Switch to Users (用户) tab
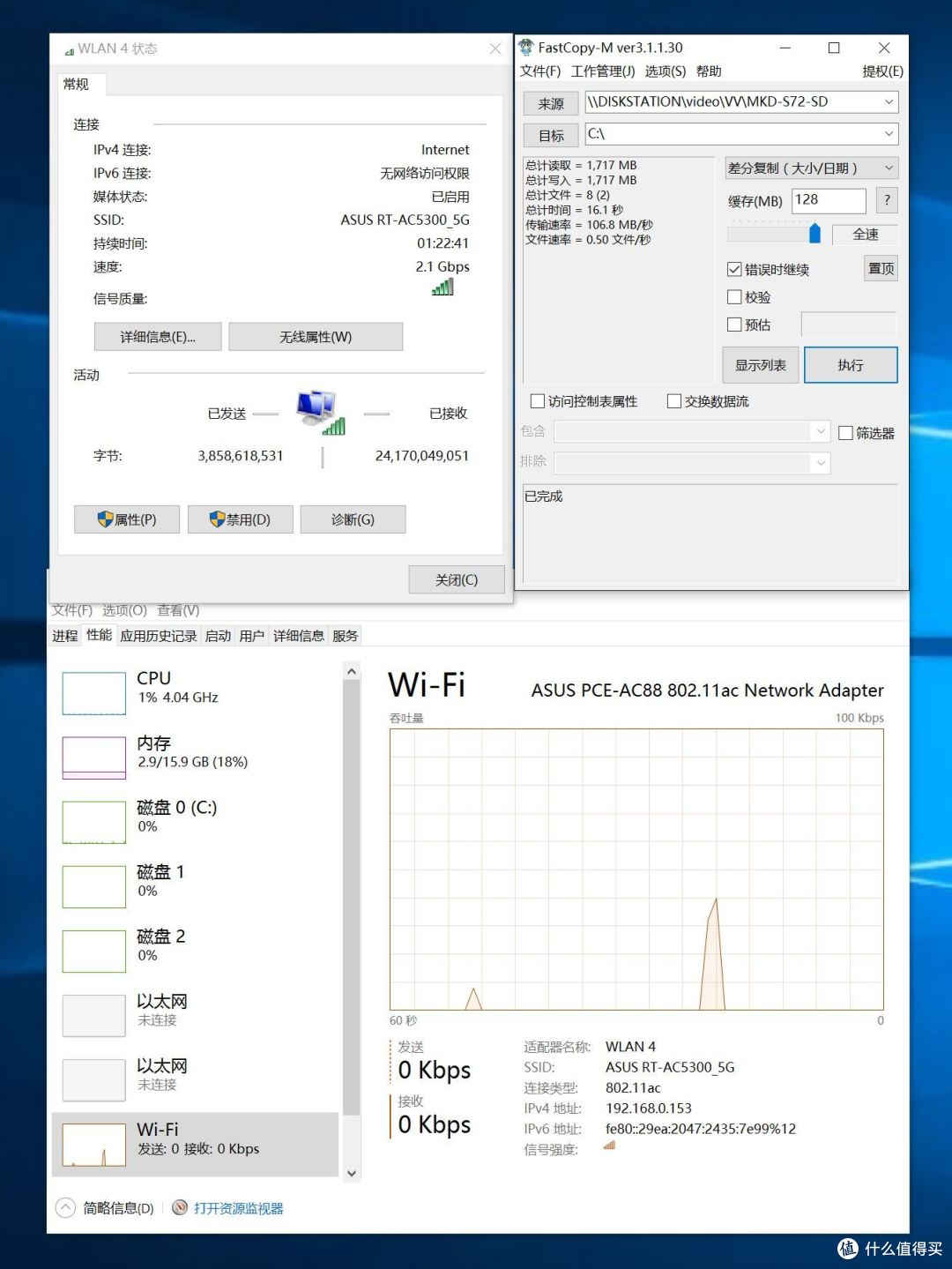The height and width of the screenshot is (1269, 952). 252,636
